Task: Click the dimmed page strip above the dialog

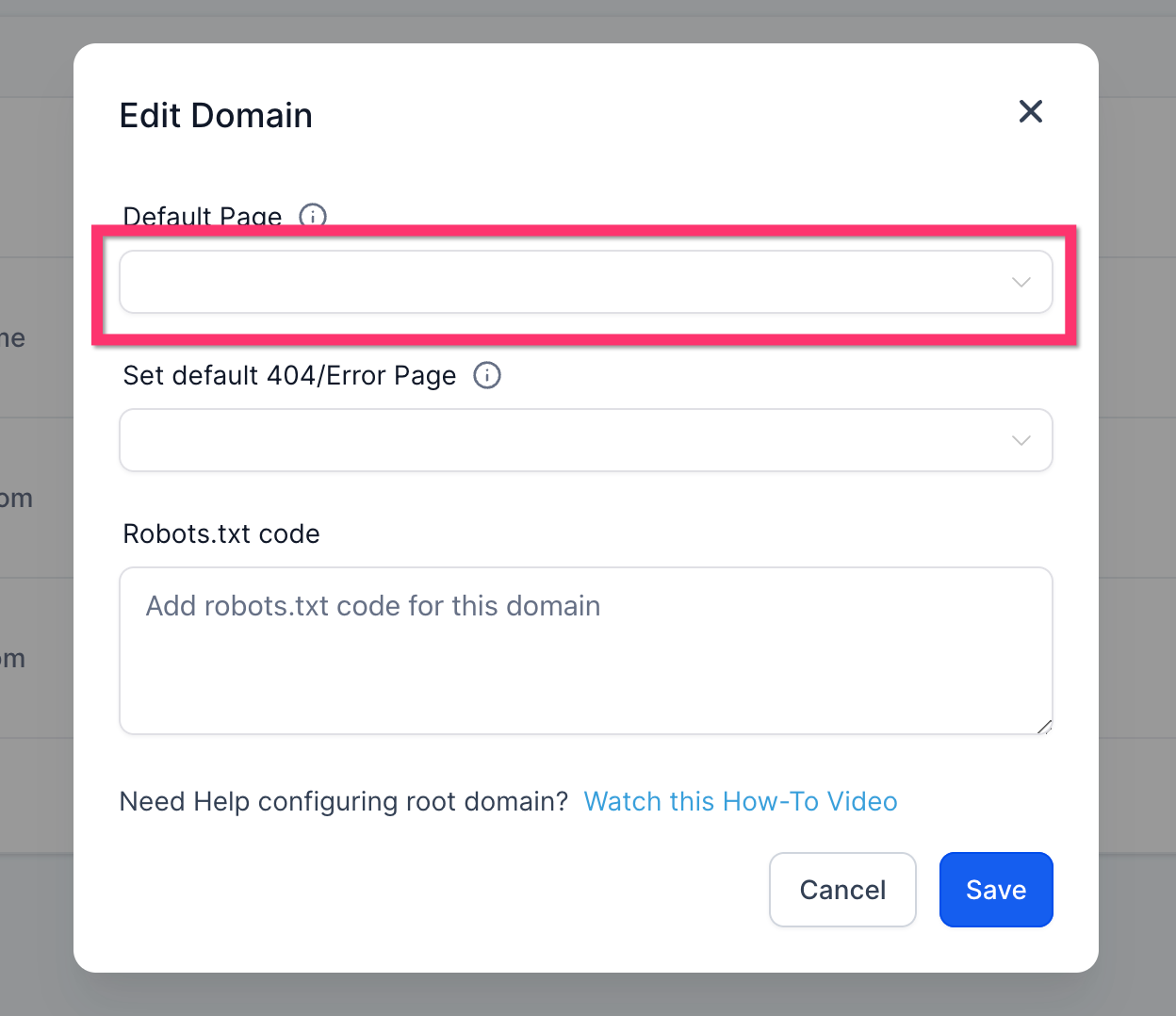Action: click(584, 21)
